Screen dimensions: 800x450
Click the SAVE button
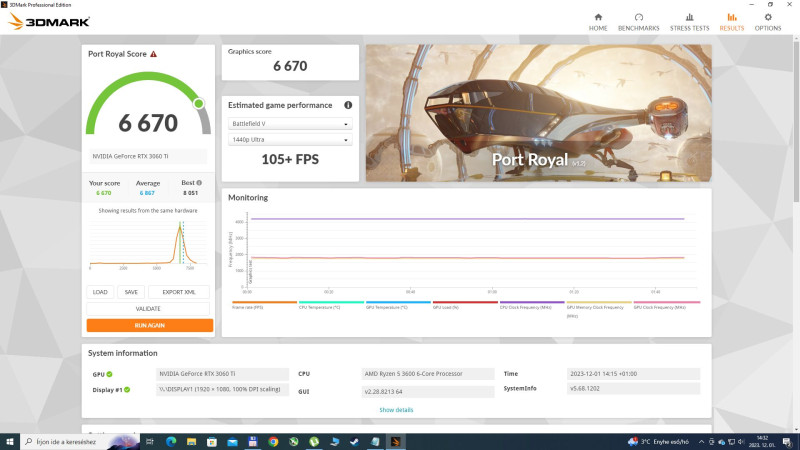[x=131, y=292]
